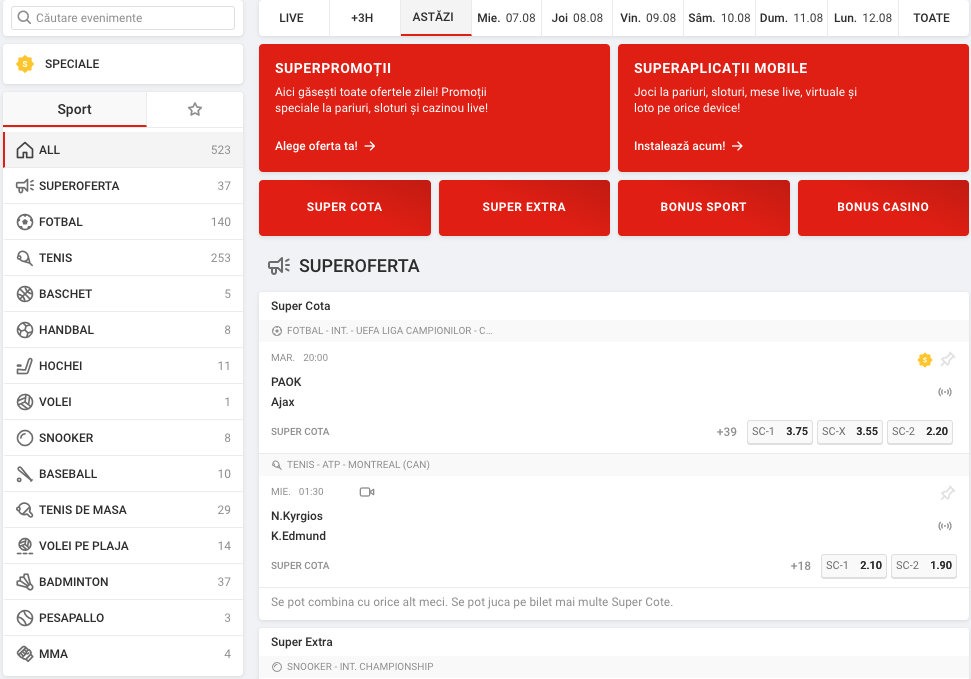Image resolution: width=971 pixels, height=679 pixels.
Task: Switch to the Sport tab
Action: [x=75, y=110]
